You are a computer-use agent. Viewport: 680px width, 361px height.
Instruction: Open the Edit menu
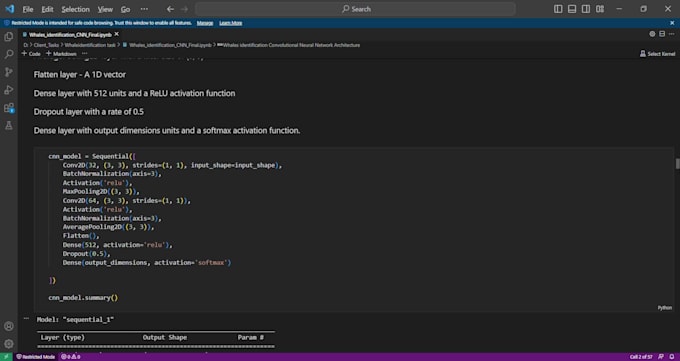pyautogui.click(x=47, y=9)
